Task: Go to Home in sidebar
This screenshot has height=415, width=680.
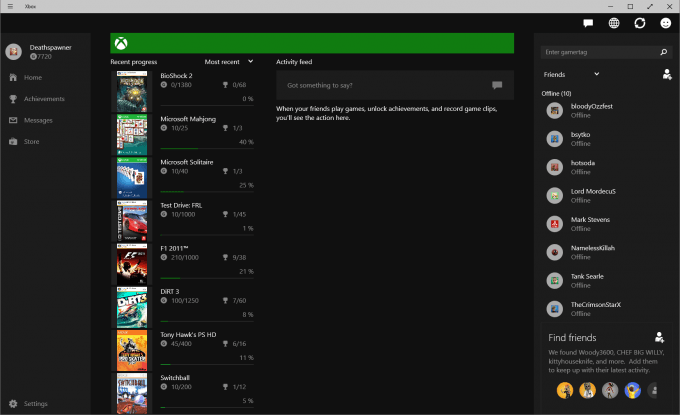Action: tap(33, 77)
